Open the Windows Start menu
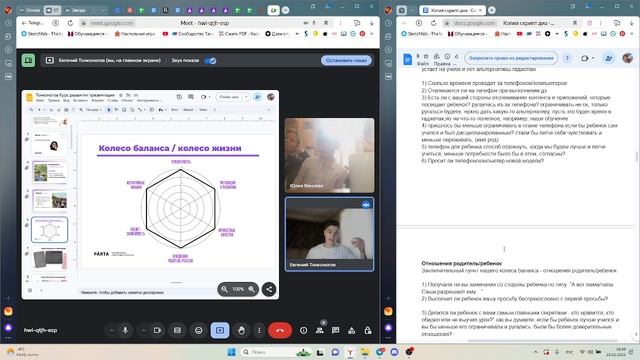 point(231,352)
